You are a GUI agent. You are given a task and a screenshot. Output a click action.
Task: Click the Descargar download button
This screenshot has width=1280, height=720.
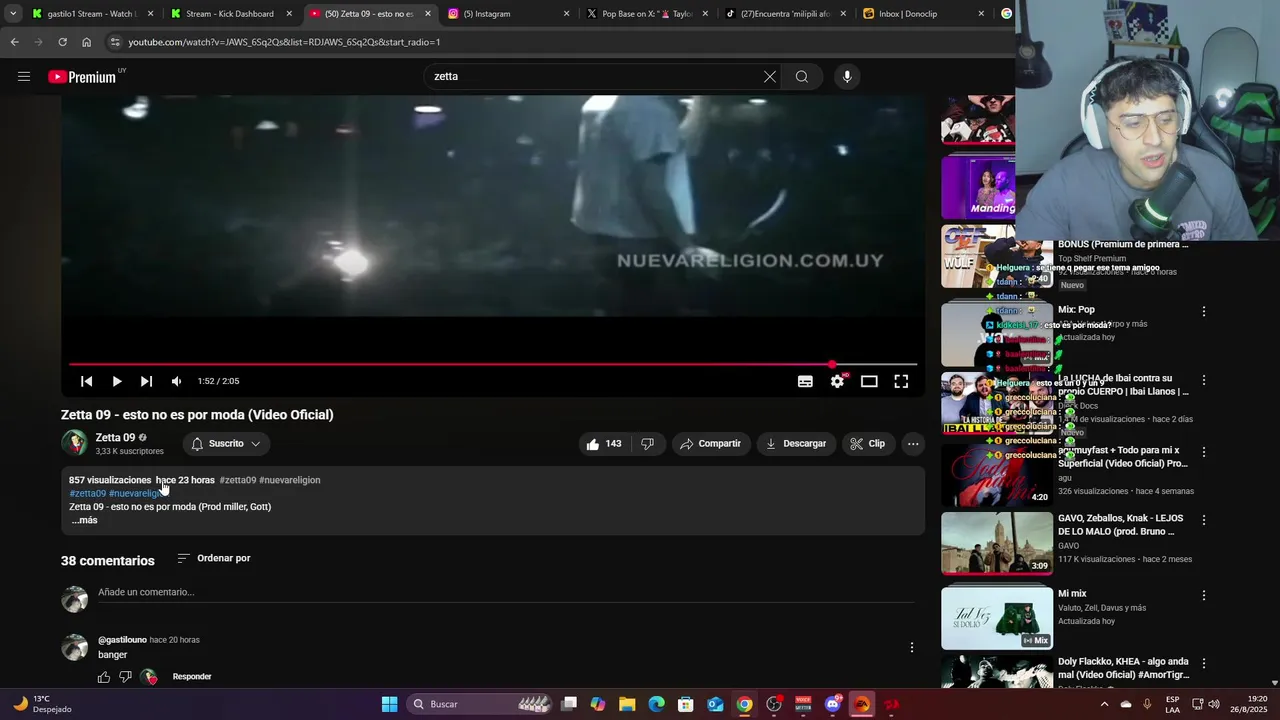[x=796, y=444]
